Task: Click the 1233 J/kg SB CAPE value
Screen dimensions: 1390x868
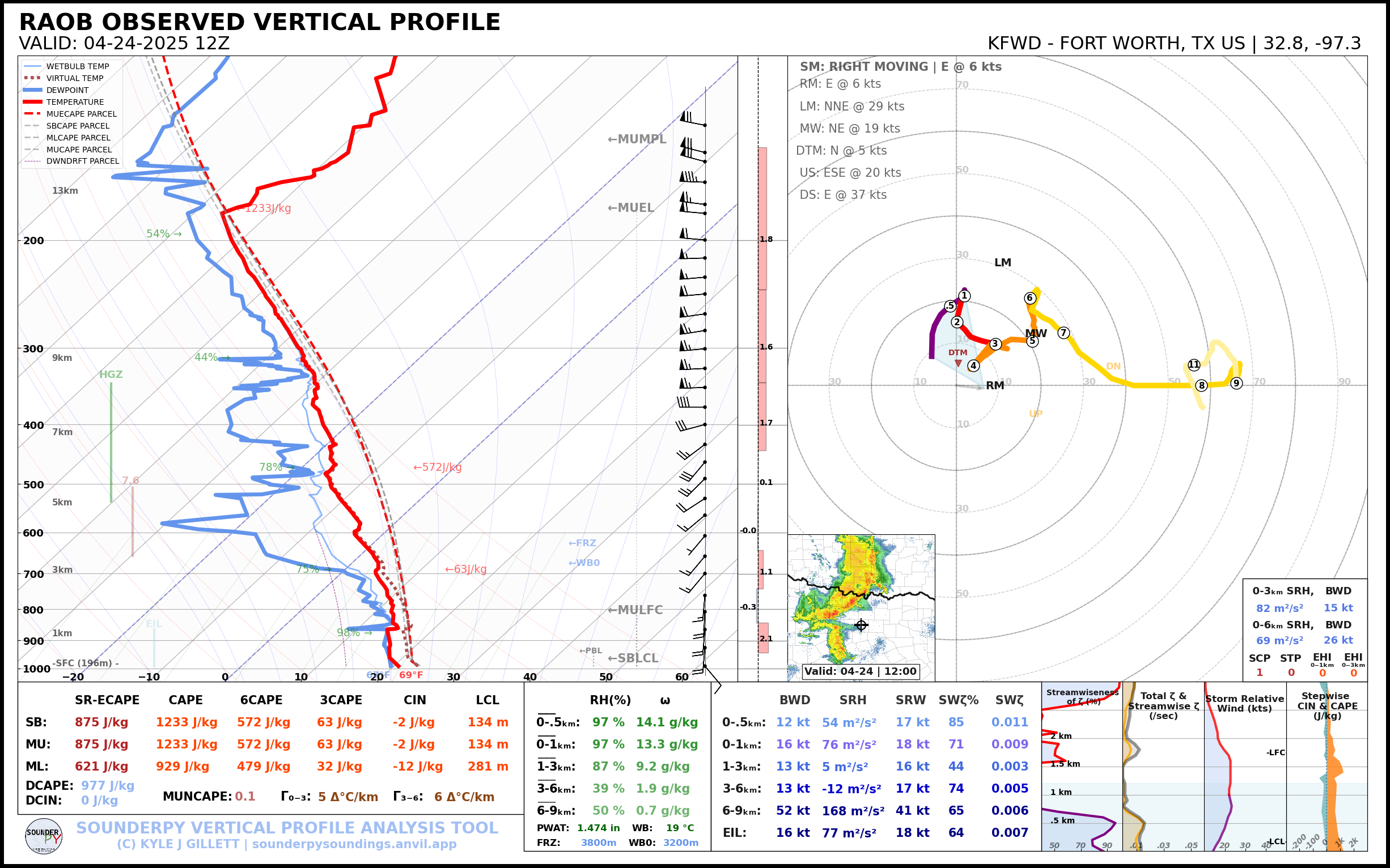Action: (x=186, y=722)
